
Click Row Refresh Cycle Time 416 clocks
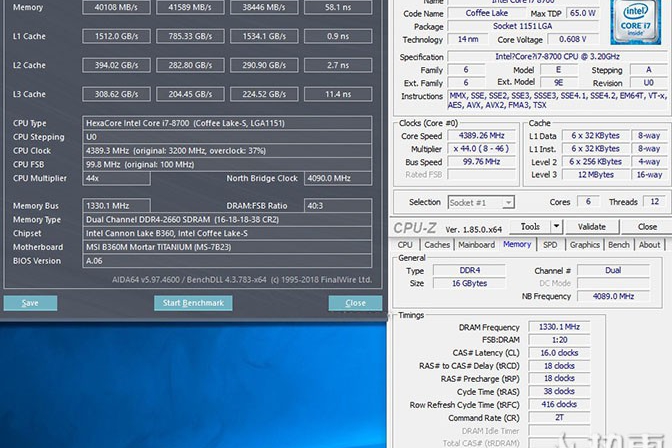click(x=559, y=404)
